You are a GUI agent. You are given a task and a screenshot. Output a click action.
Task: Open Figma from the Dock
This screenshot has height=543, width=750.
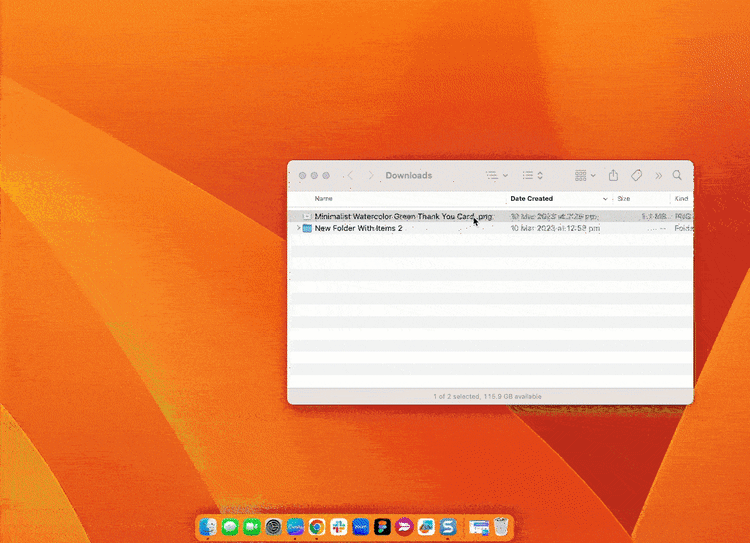point(382,527)
